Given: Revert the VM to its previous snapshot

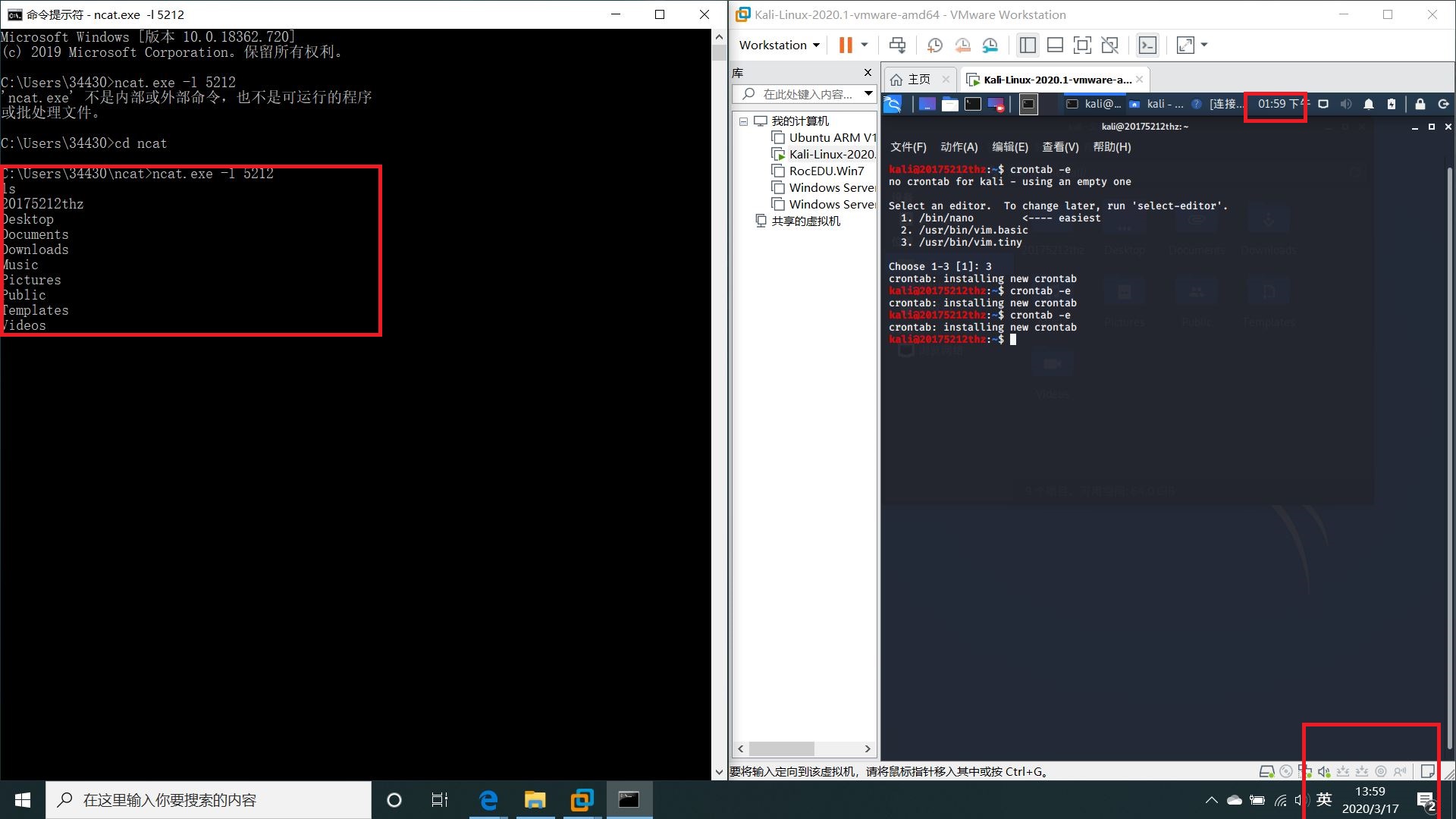Looking at the screenshot, I should click(x=962, y=45).
